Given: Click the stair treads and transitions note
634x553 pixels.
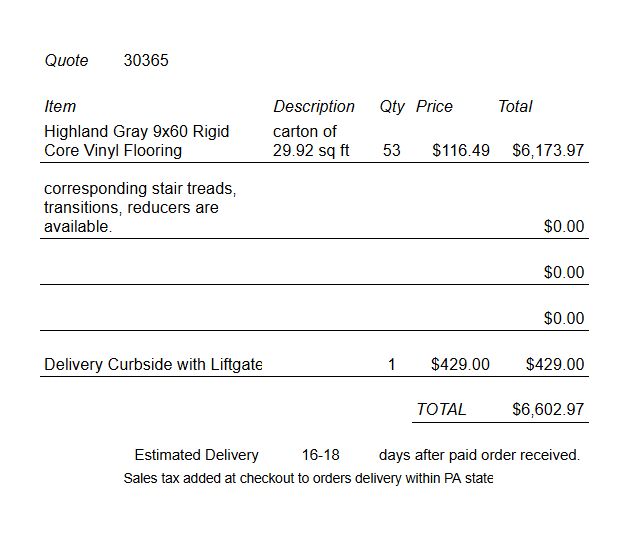Looking at the screenshot, I should point(140,208).
